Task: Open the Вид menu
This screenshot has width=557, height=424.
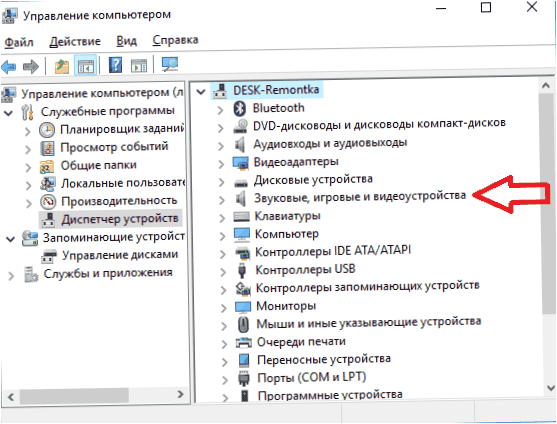Action: point(126,41)
